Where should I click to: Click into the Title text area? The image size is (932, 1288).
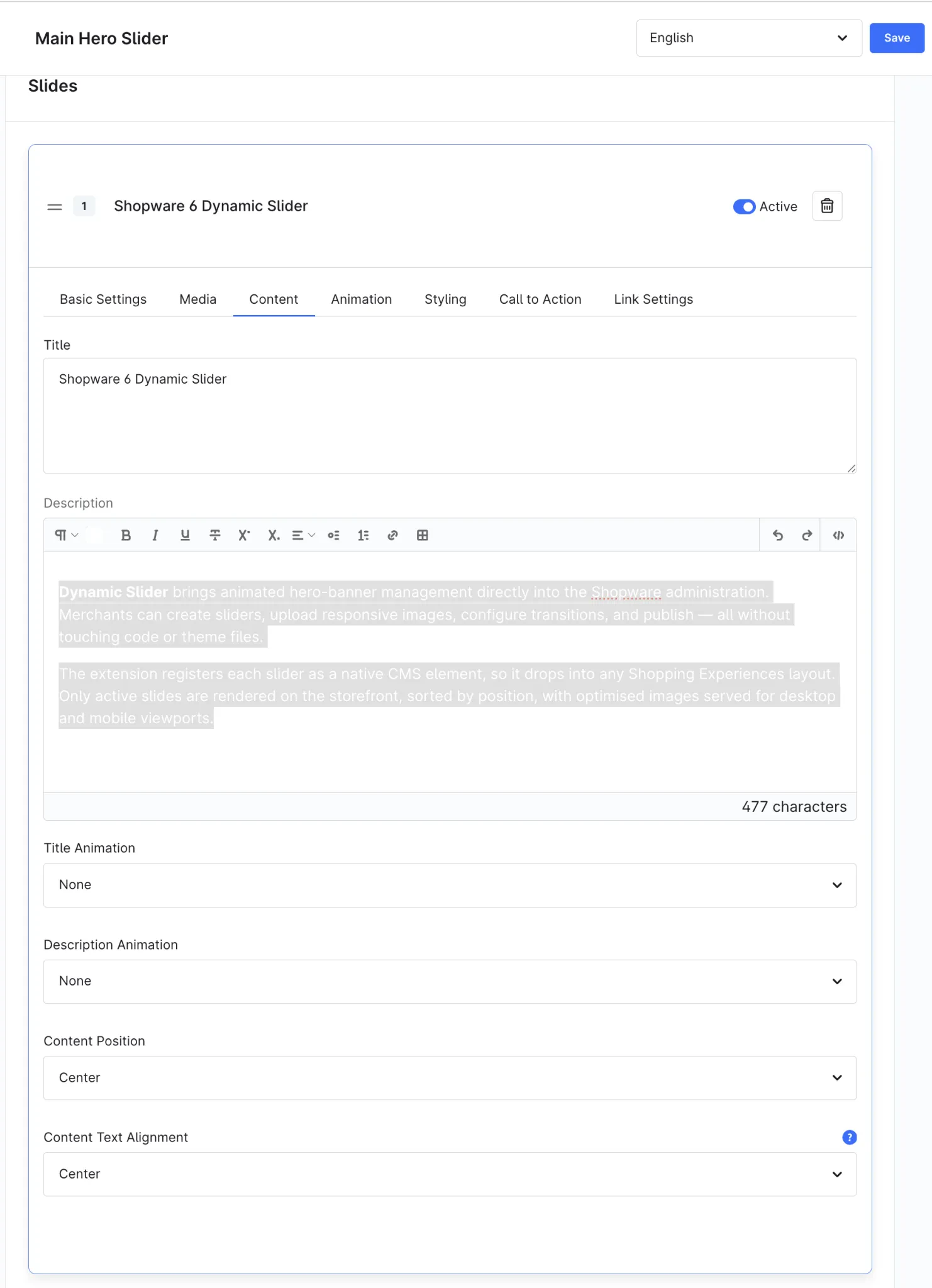(x=450, y=416)
